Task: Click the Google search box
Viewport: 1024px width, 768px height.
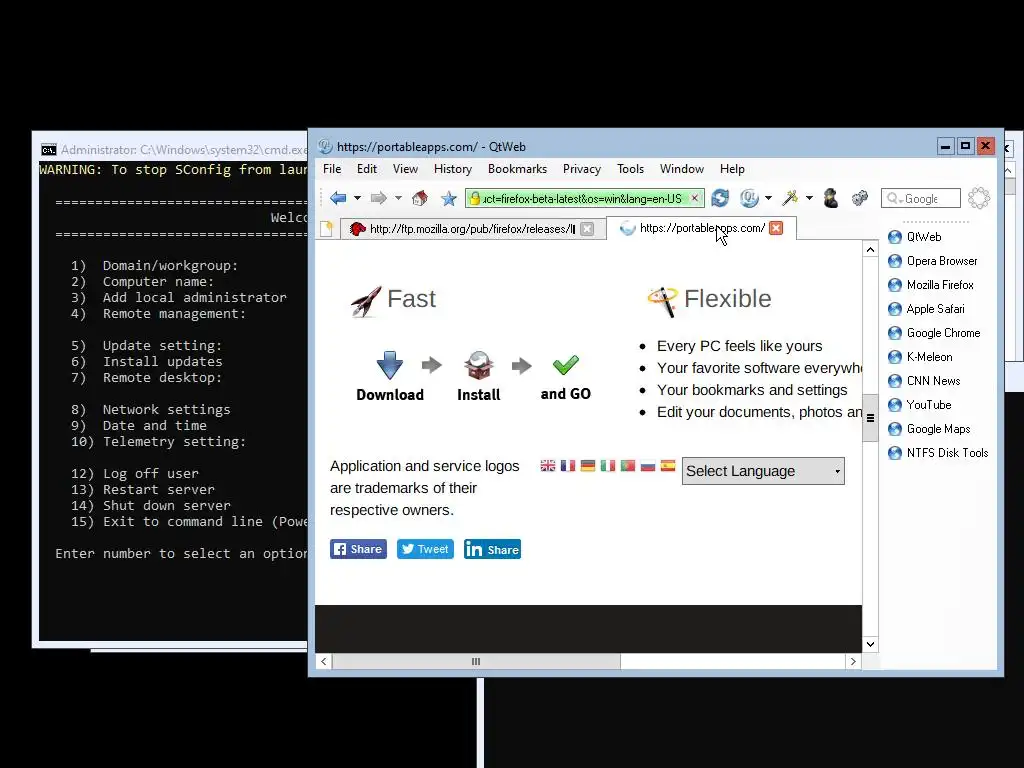Action: point(921,199)
